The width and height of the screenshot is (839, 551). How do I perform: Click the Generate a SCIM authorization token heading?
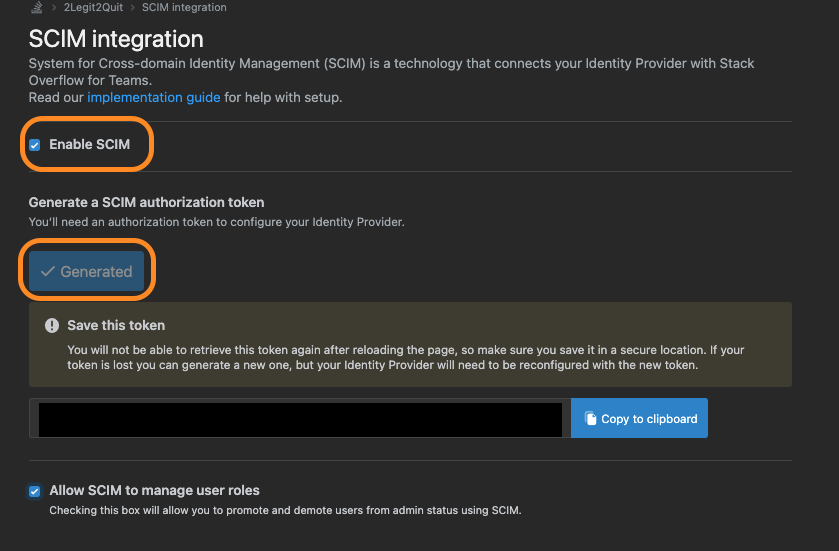[x=146, y=202]
